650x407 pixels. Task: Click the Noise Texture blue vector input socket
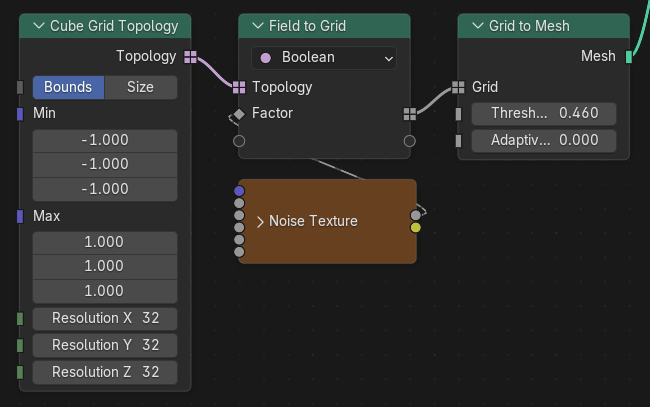pos(239,191)
